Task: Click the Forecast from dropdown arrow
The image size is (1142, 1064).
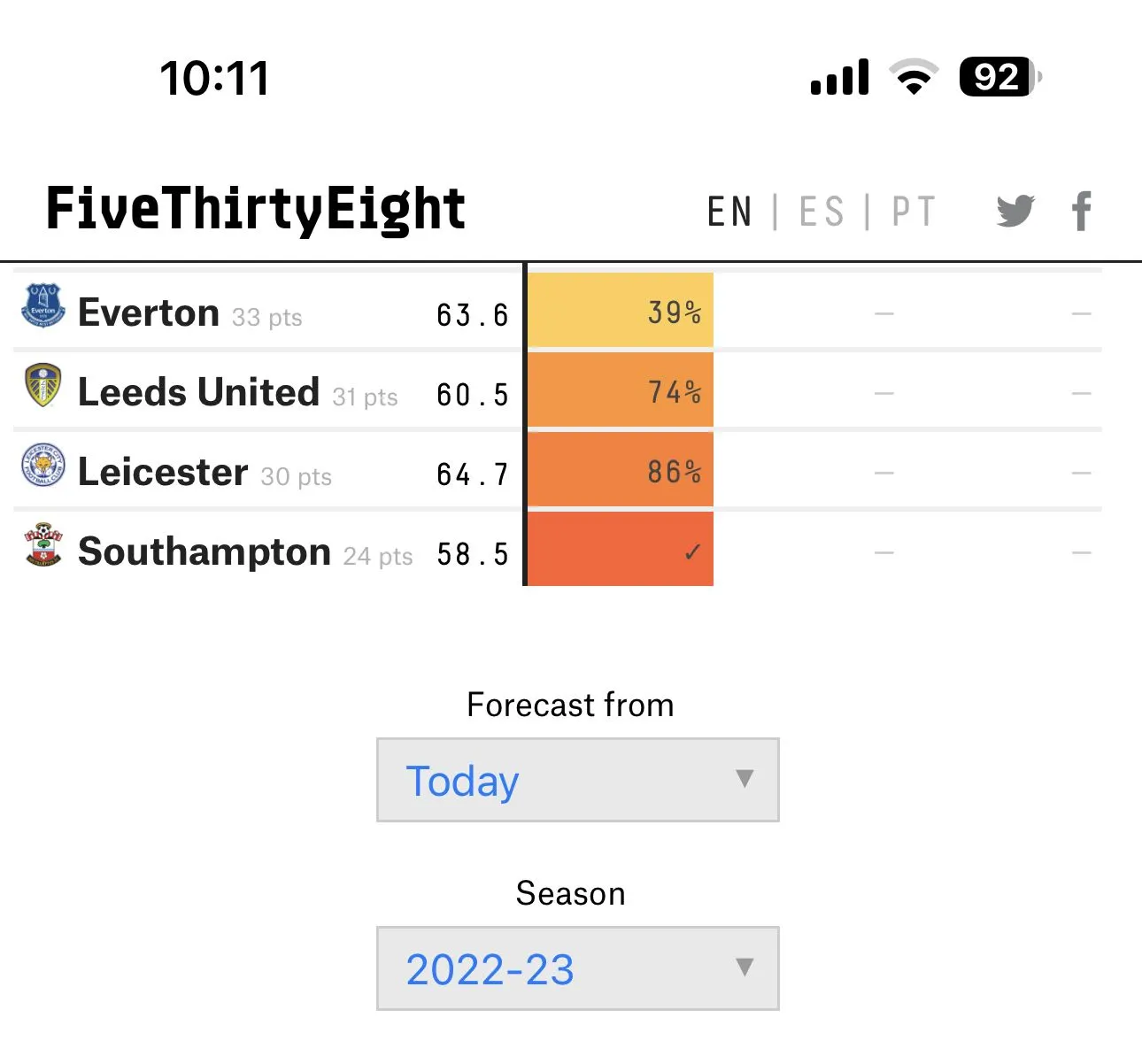Action: (x=745, y=779)
